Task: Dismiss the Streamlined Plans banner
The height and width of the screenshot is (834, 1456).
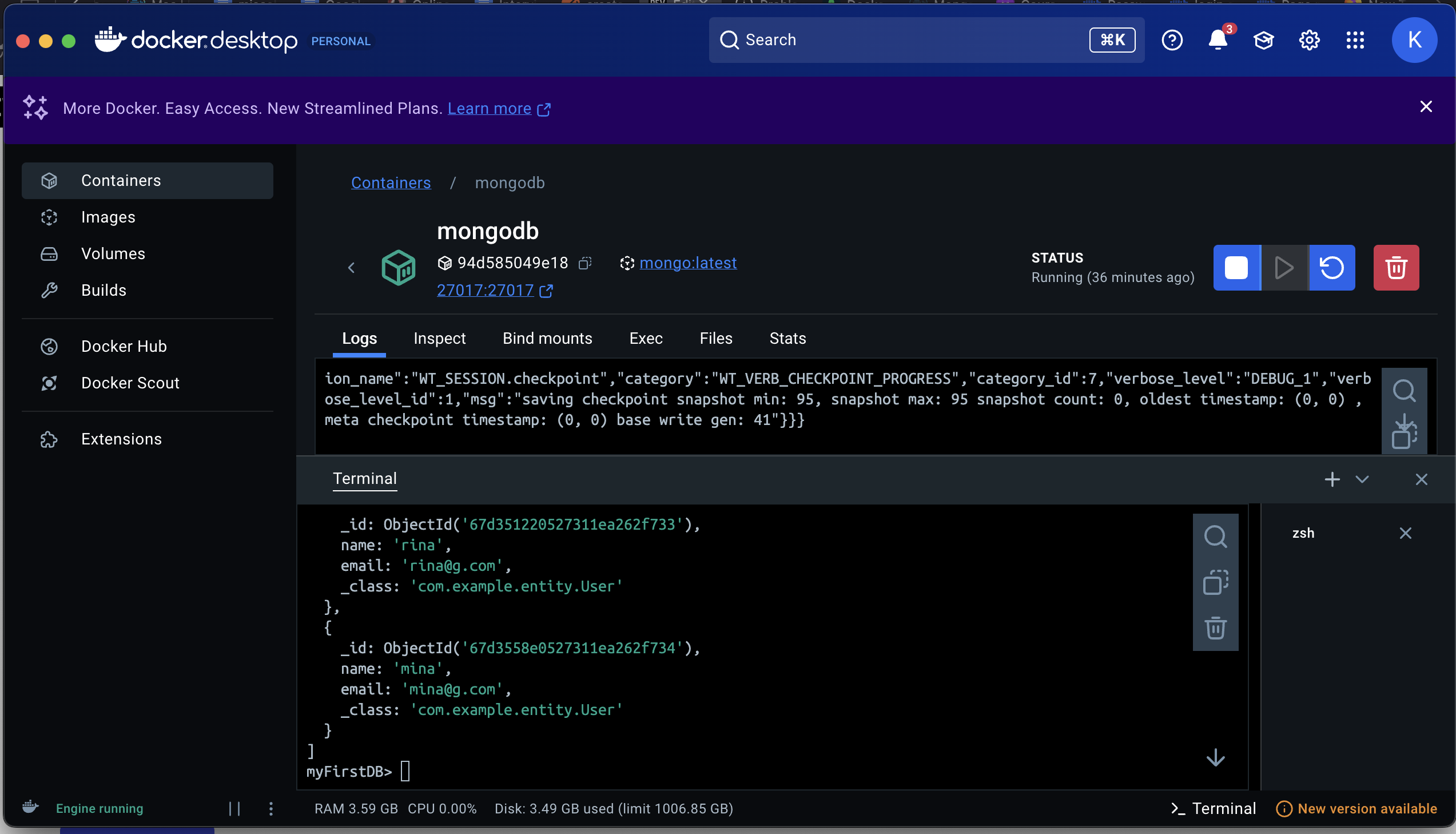Action: [1426, 107]
